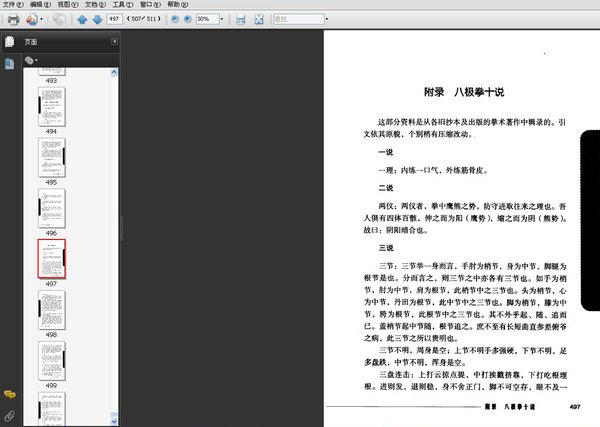
Task: Select page thumbnail 499
Action: pyautogui.click(x=52, y=361)
